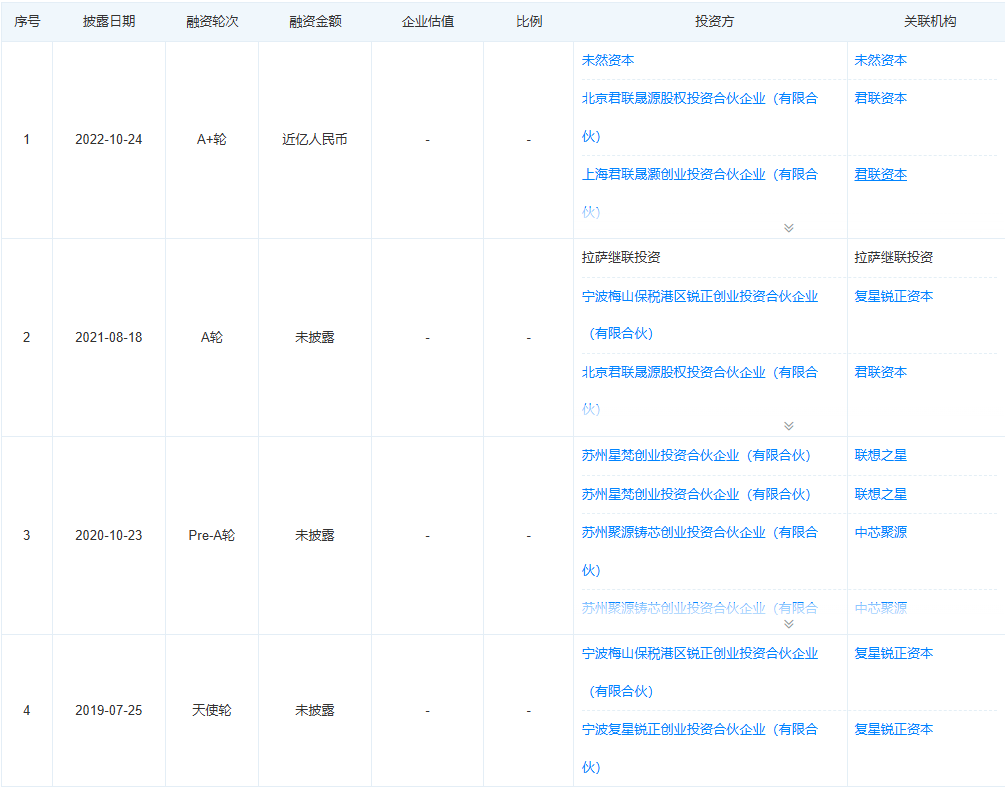Open 未然资本 in the 关联机构 column

(880, 60)
